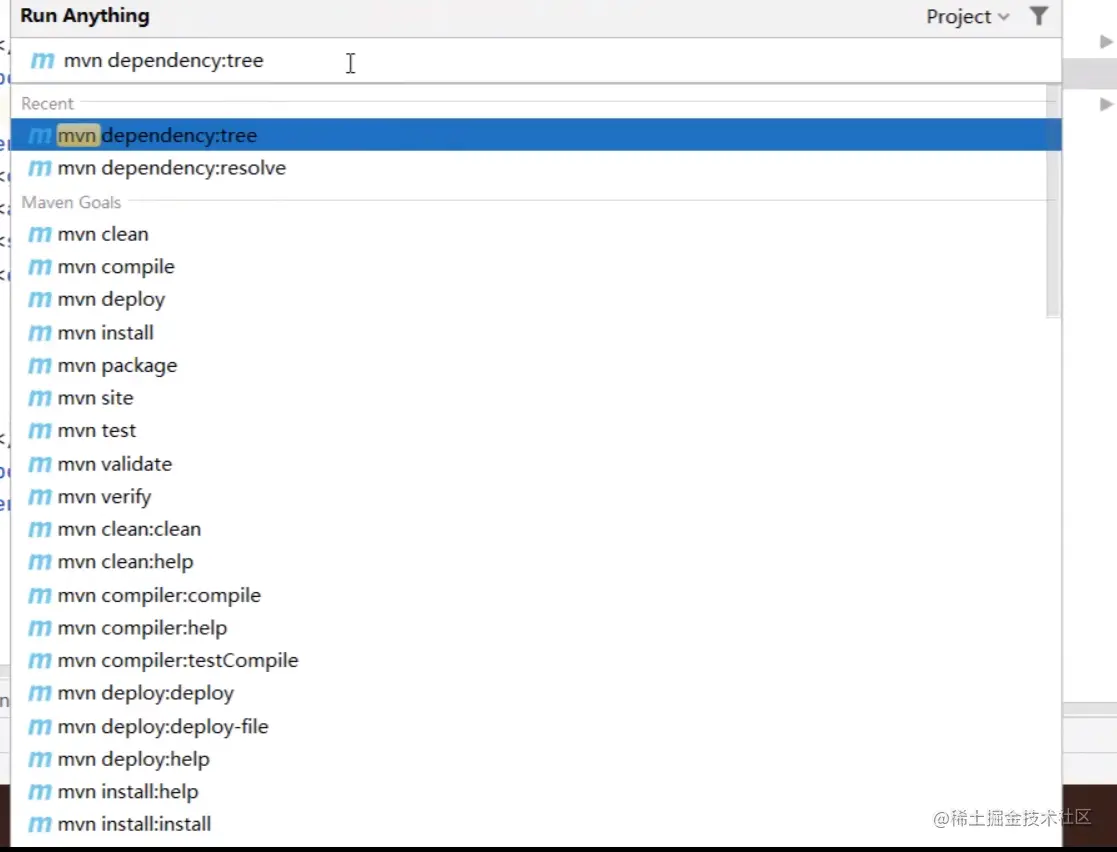Click Maven icon beside mvn clean:help
The height and width of the screenshot is (852, 1117).
pyautogui.click(x=39, y=562)
